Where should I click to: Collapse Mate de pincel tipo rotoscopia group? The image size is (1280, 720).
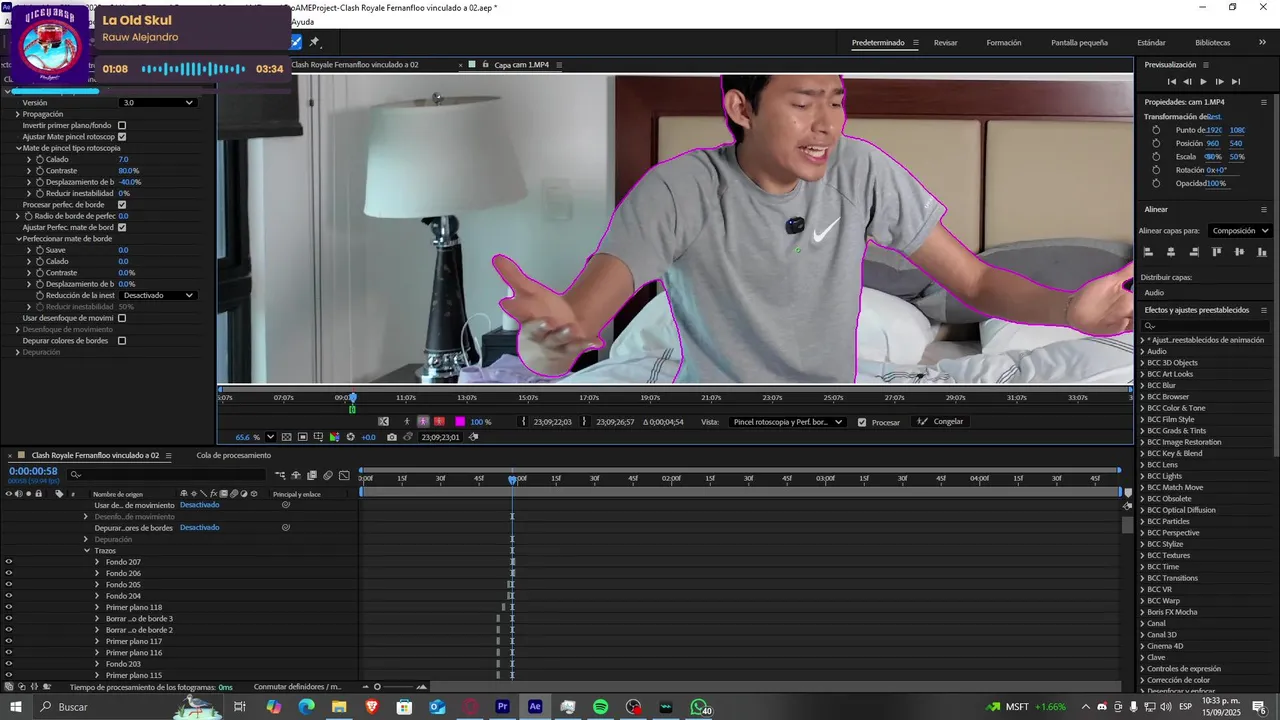tap(18, 148)
